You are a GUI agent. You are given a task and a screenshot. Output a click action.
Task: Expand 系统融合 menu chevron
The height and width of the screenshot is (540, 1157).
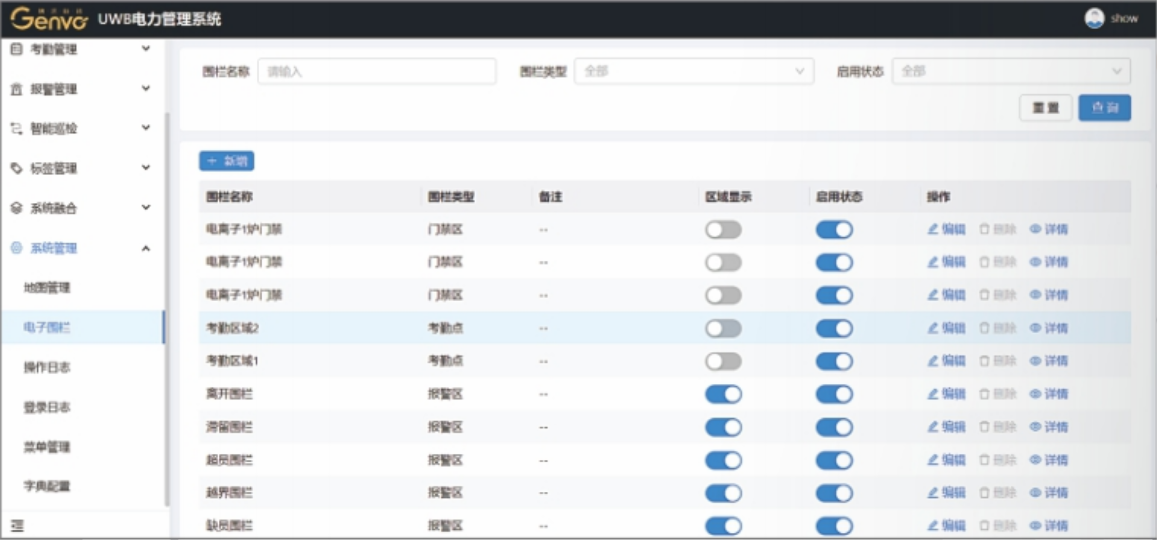[x=145, y=207]
